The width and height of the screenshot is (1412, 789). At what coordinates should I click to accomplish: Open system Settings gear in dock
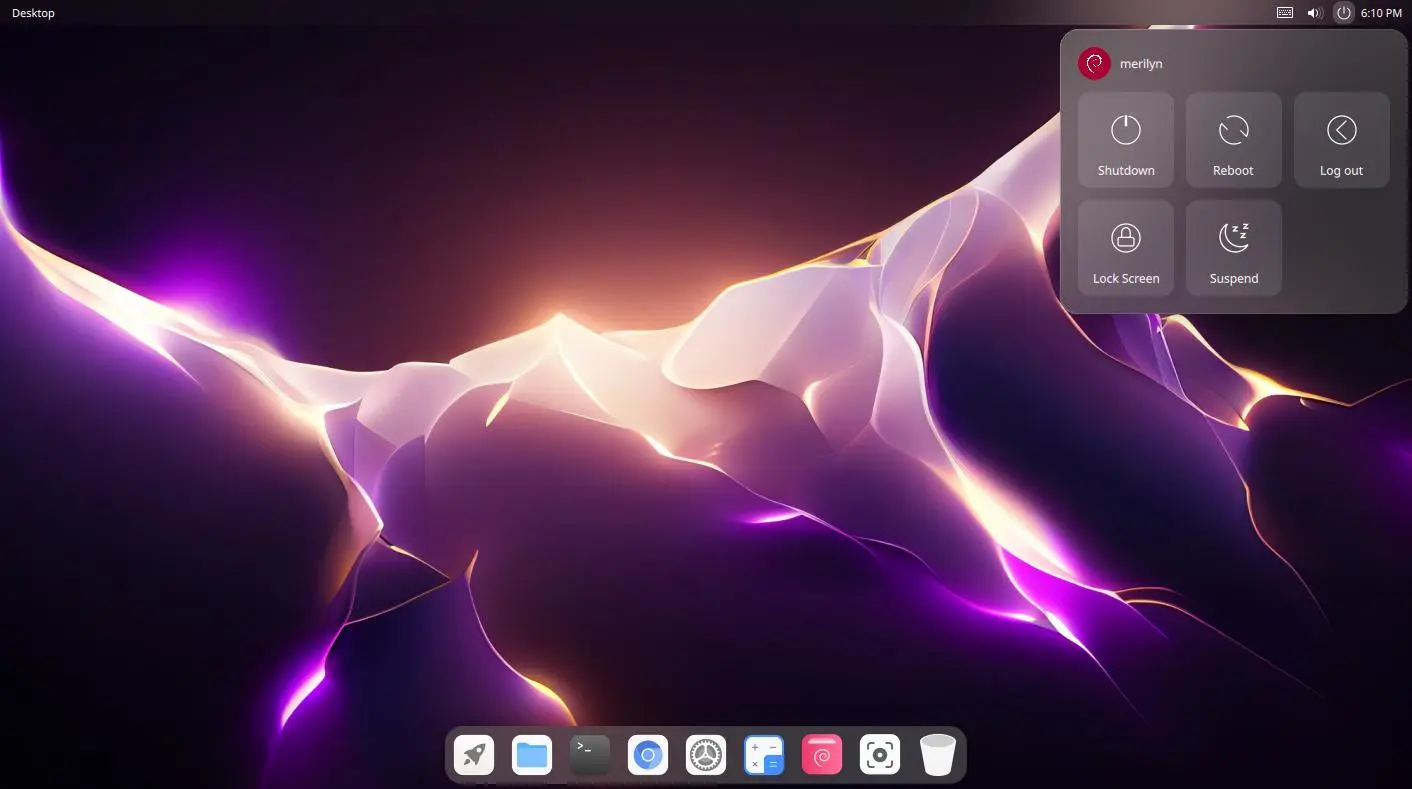(706, 755)
